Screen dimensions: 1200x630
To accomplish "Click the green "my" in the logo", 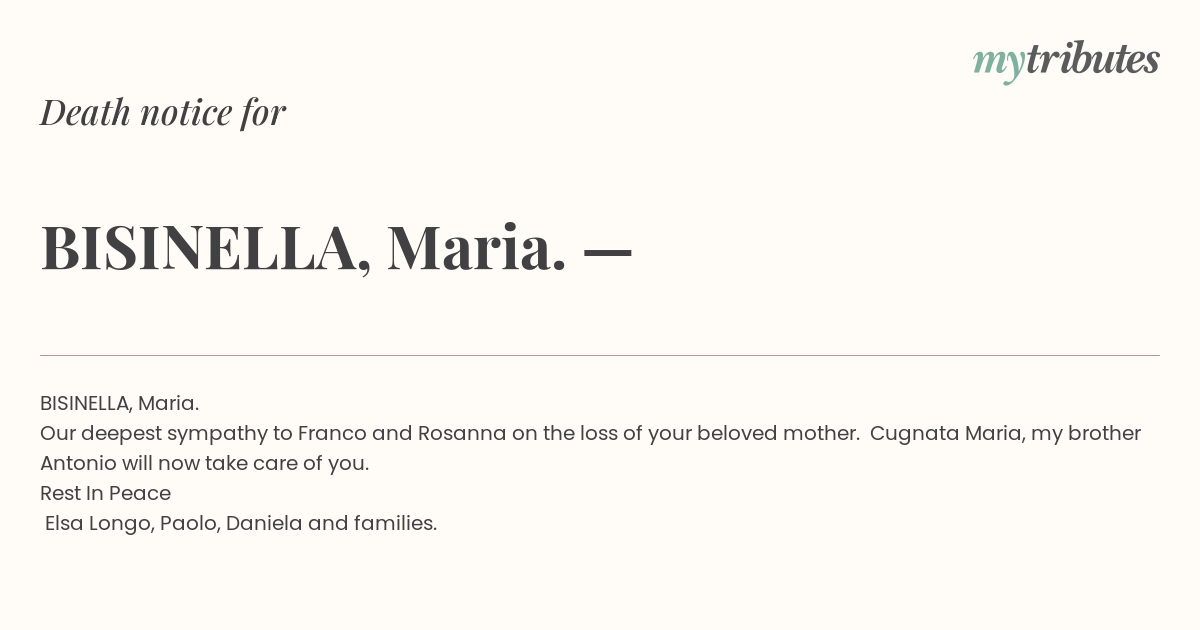I will (998, 65).
